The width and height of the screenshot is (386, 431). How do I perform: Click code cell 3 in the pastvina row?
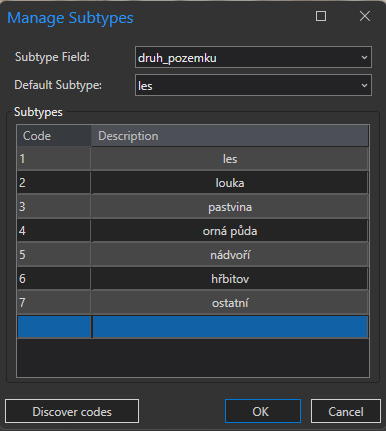[54, 207]
